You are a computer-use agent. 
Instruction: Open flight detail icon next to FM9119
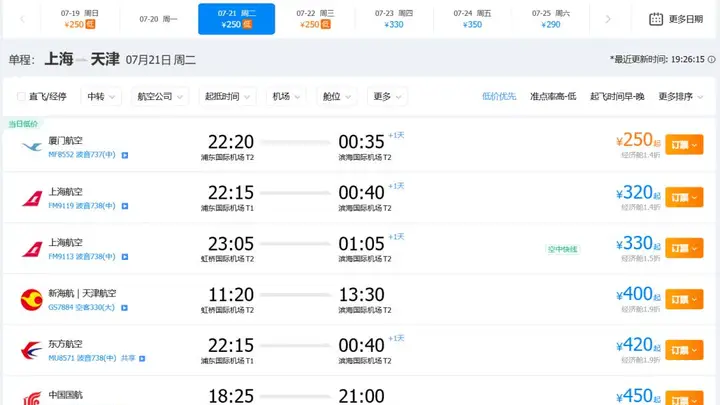coord(125,206)
